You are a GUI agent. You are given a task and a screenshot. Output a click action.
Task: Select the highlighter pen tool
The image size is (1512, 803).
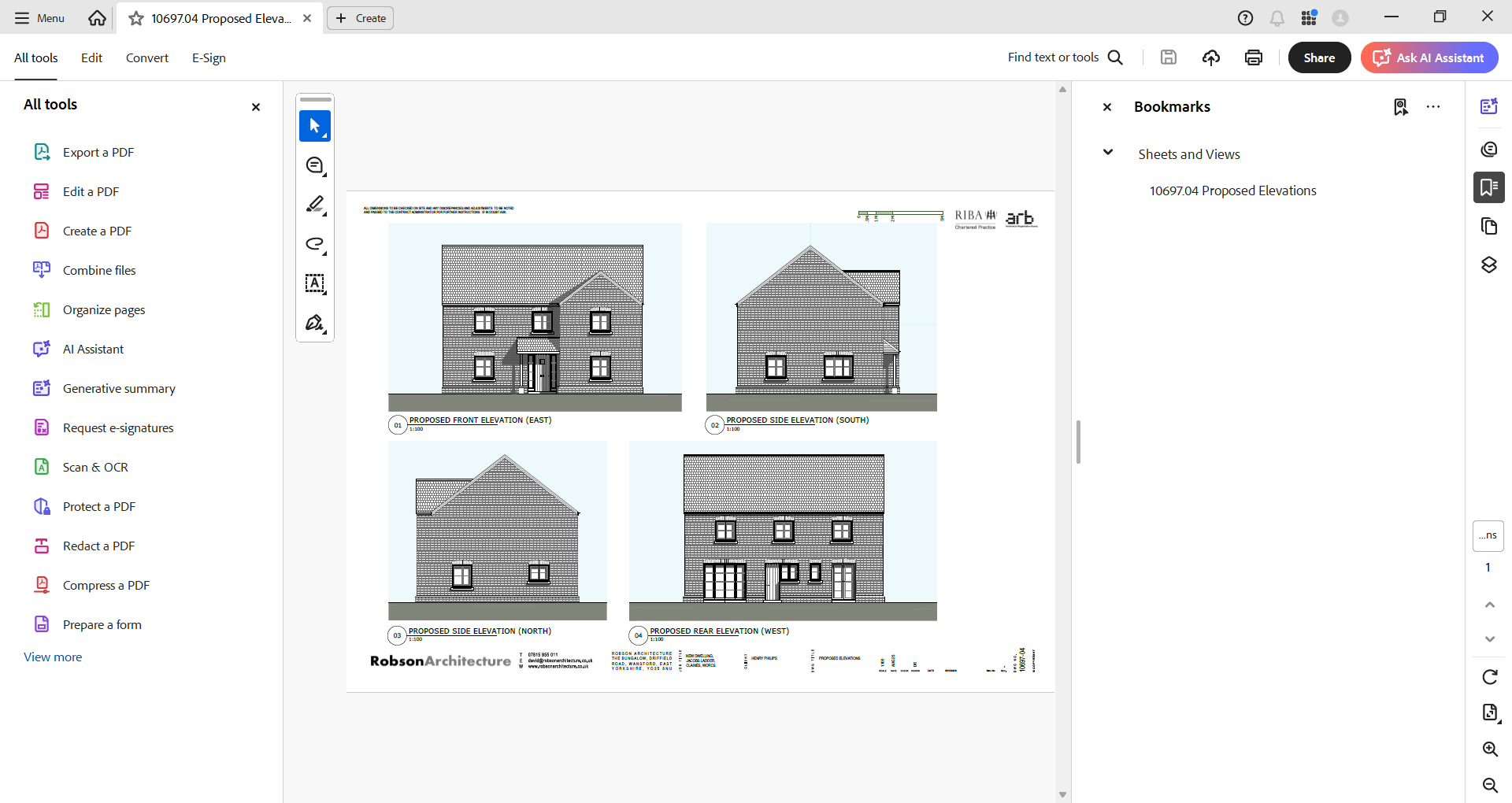tap(315, 205)
